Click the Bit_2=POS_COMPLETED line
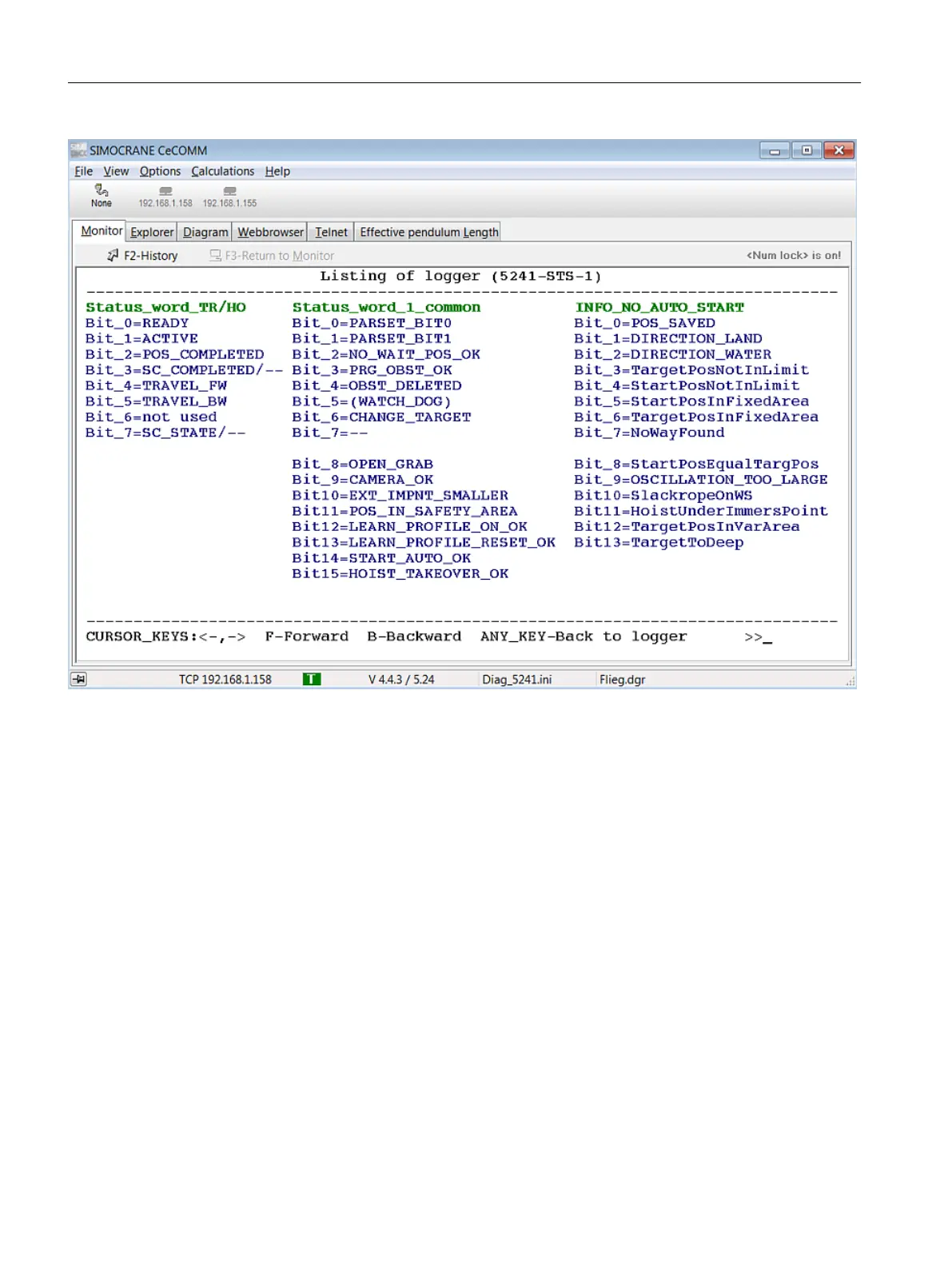Screen dimensions: 952x1269 point(174,354)
